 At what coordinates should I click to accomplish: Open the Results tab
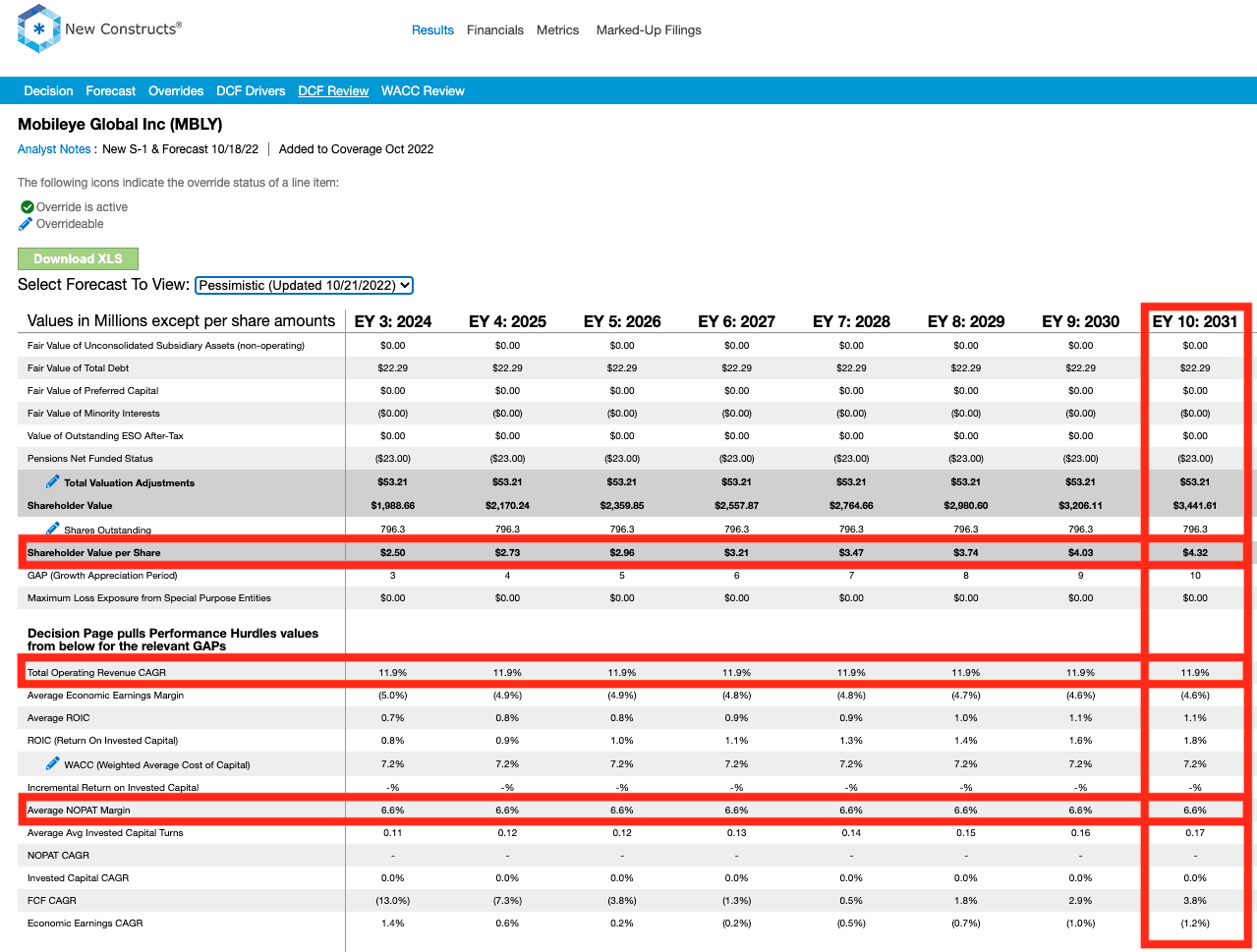point(432,30)
